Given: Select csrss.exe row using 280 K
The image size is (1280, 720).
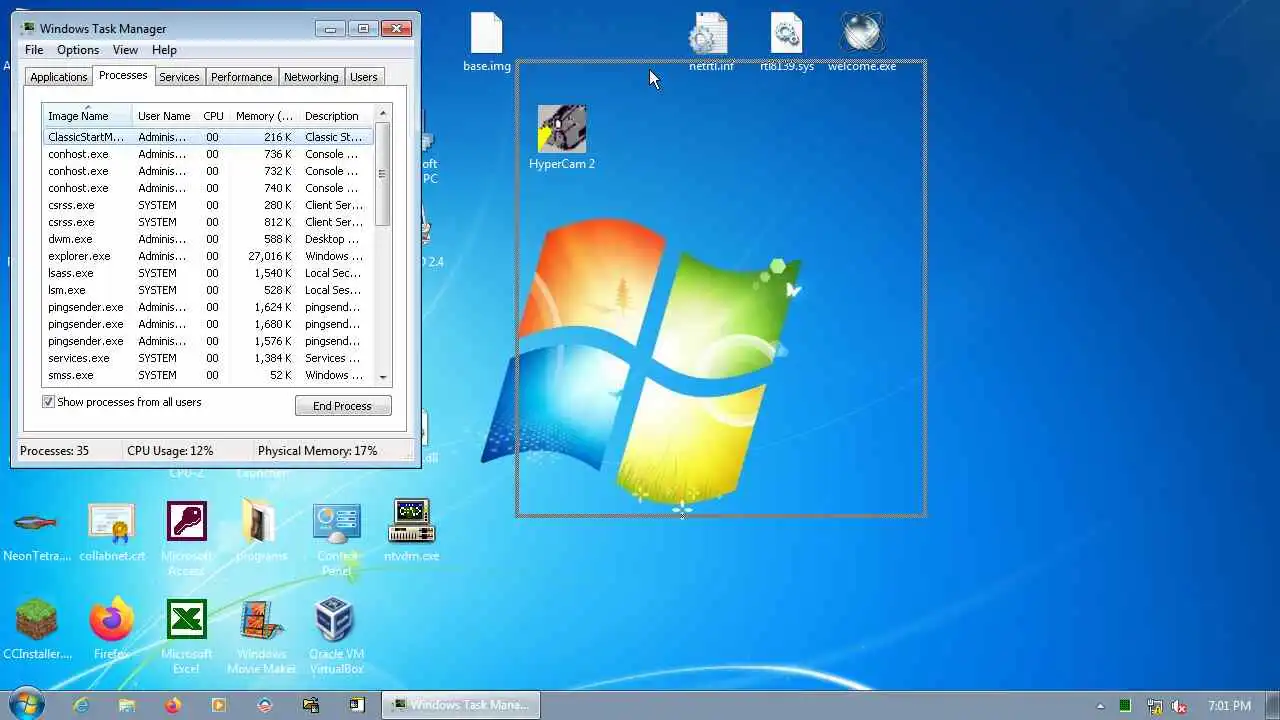Looking at the screenshot, I should point(208,205).
